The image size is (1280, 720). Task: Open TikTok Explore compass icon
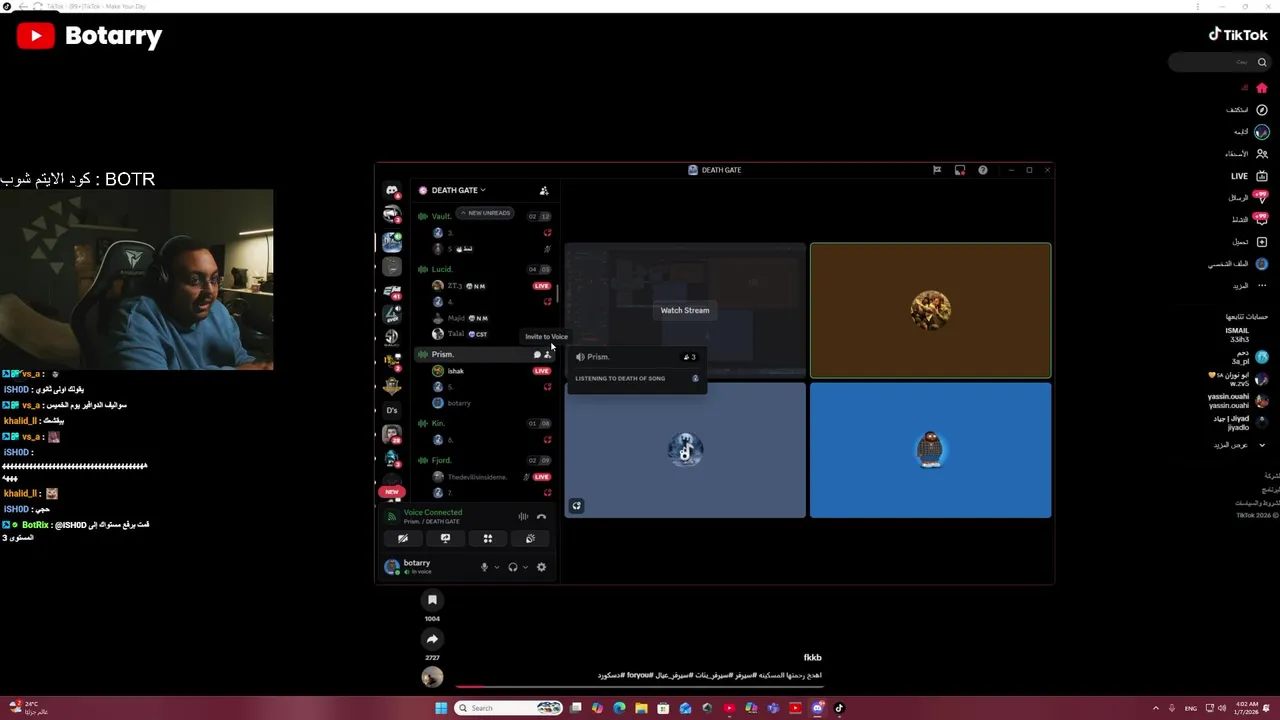1262,110
